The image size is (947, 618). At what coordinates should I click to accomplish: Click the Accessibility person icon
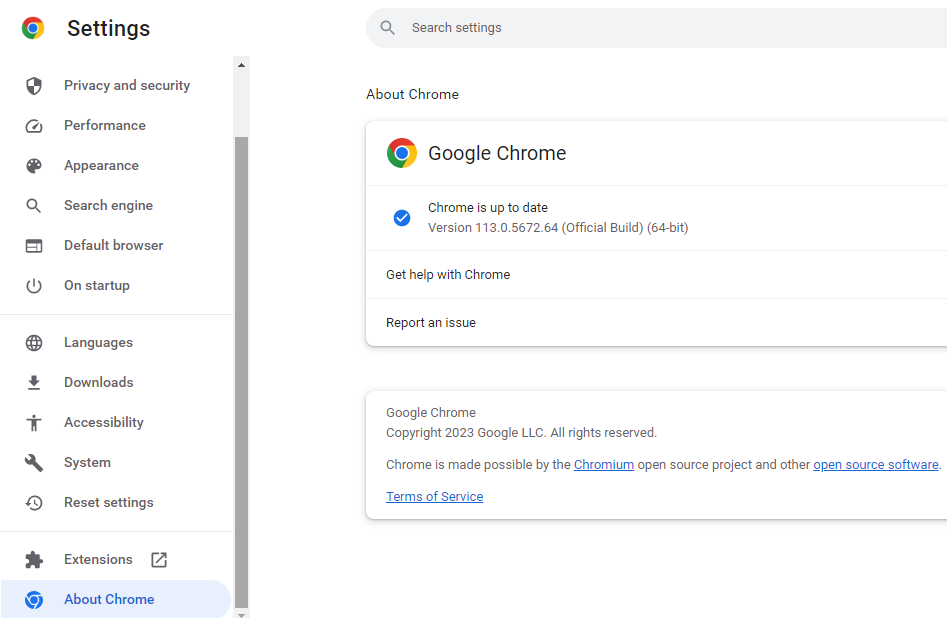(x=34, y=422)
